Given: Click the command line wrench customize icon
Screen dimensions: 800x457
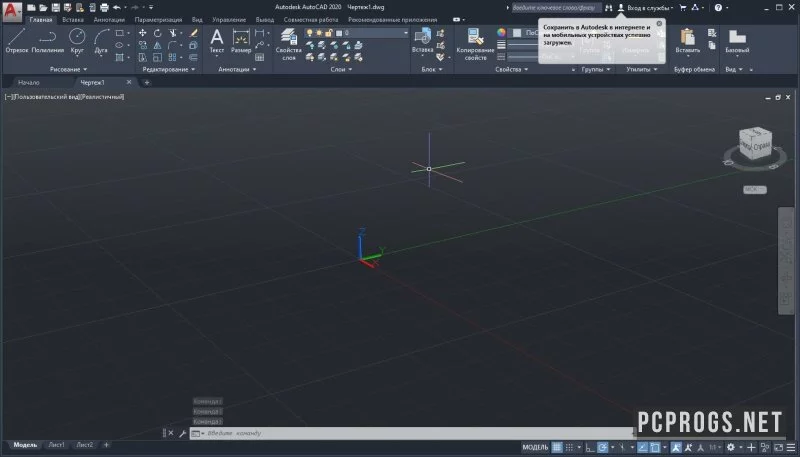Looking at the screenshot, I should pyautogui.click(x=182, y=434).
